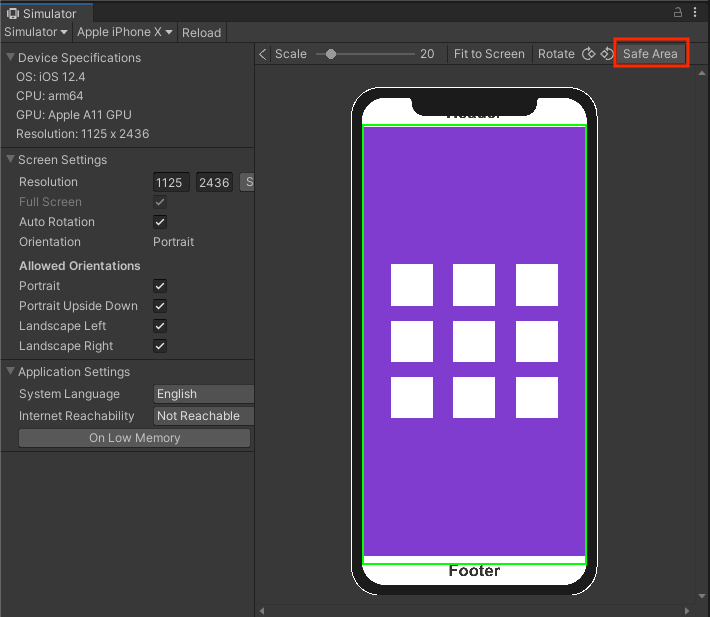Click the OS: iOS 12.4 text
The image size is (710, 617).
pyautogui.click(x=51, y=77)
